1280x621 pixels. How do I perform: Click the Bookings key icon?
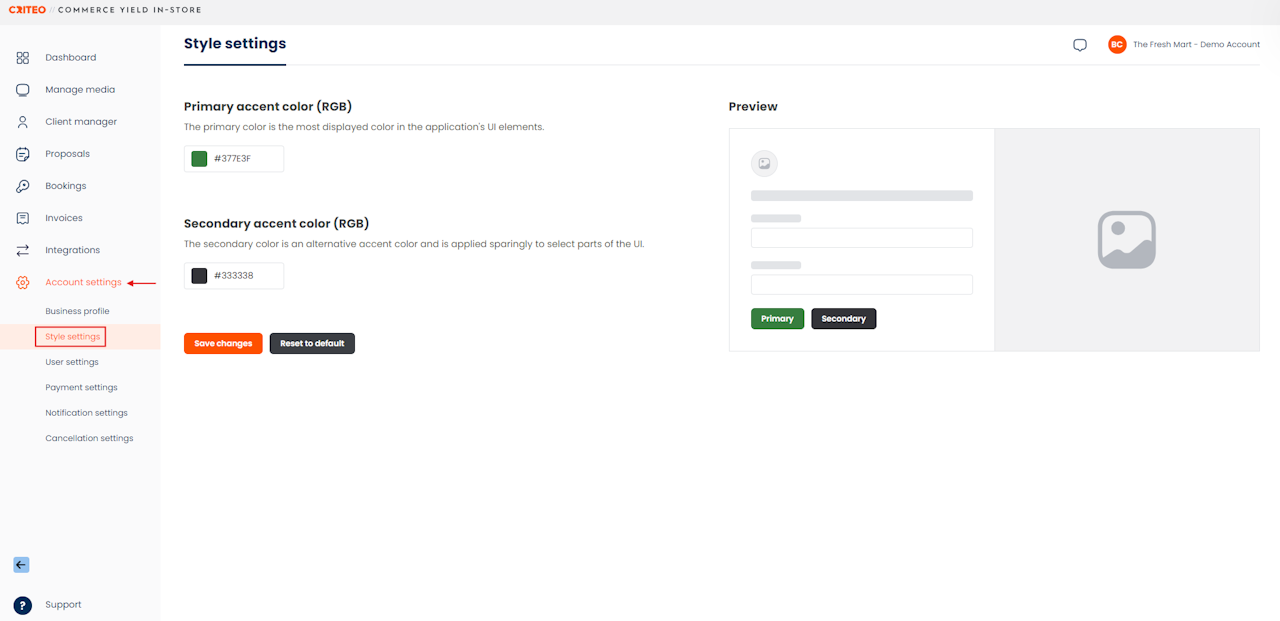tap(23, 186)
